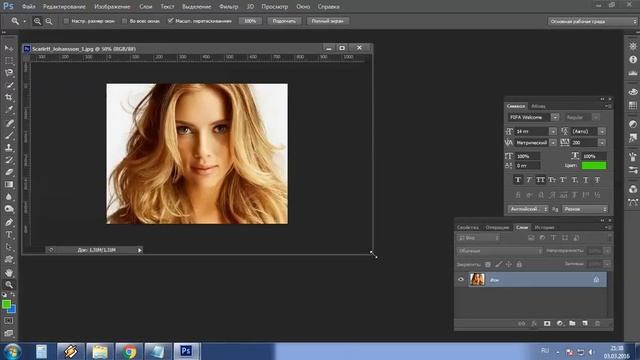Click Add layer mask icon in Layers panel
The height and width of the screenshot is (360, 640).
click(547, 323)
